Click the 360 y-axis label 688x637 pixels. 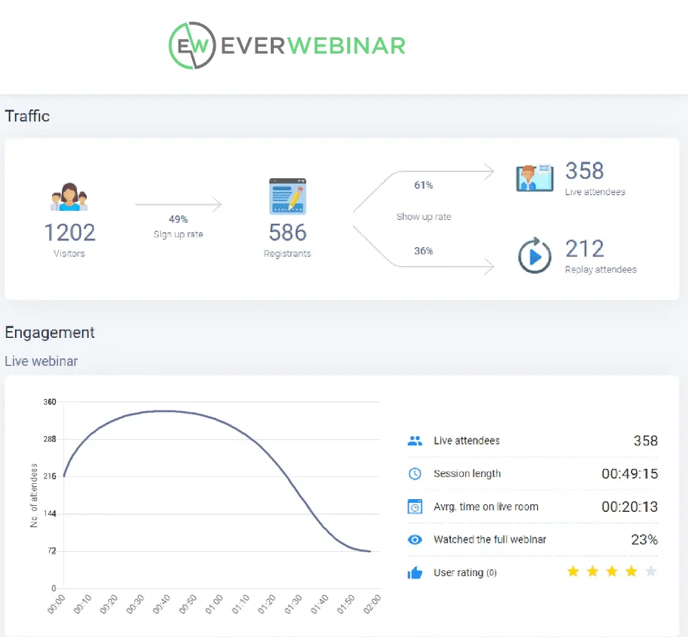(50, 402)
